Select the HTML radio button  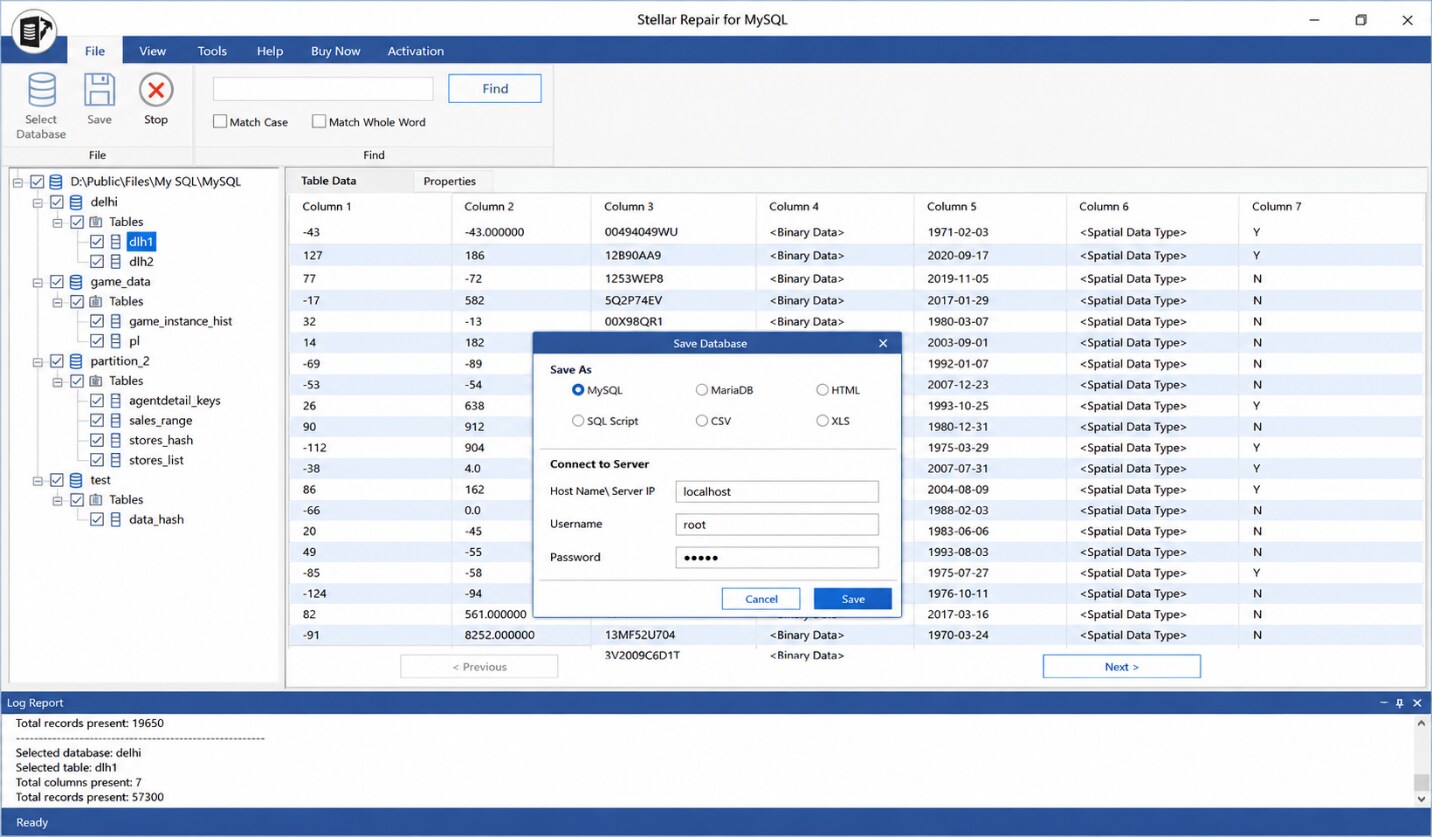point(822,390)
